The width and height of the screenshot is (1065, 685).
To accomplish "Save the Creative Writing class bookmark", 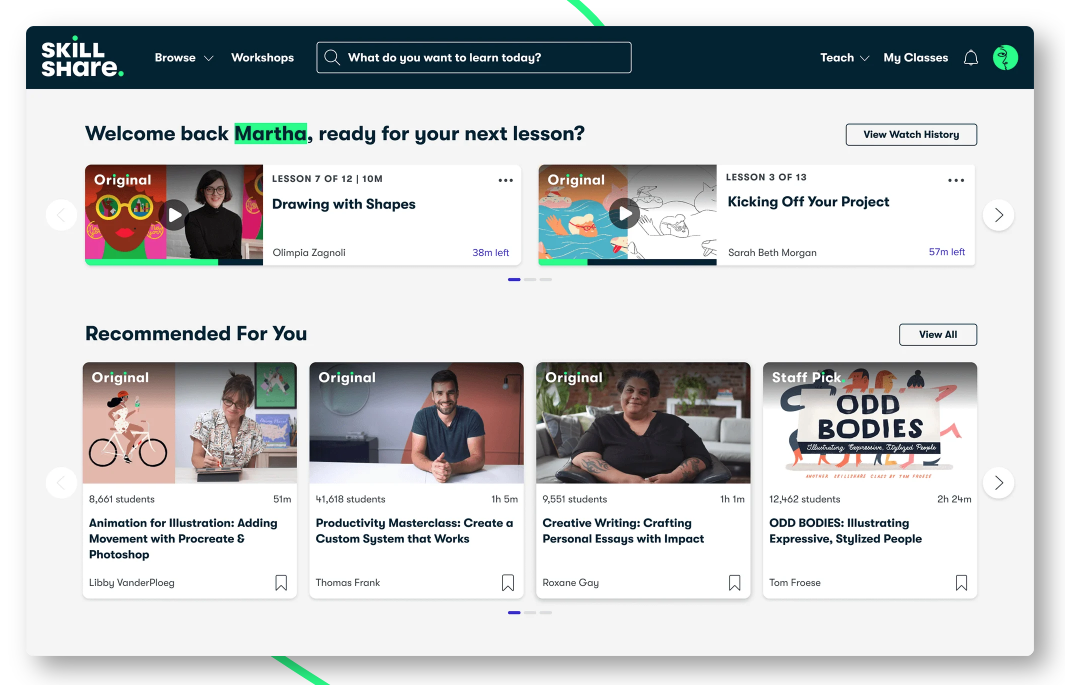I will [735, 583].
